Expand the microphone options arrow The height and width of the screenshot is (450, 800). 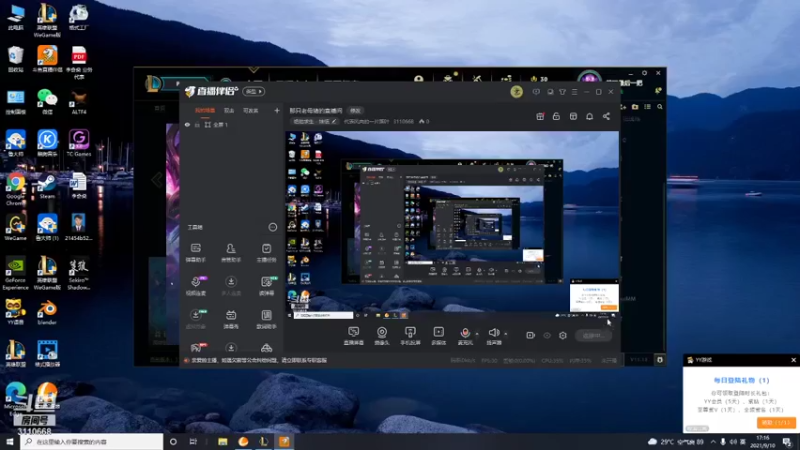coord(477,334)
